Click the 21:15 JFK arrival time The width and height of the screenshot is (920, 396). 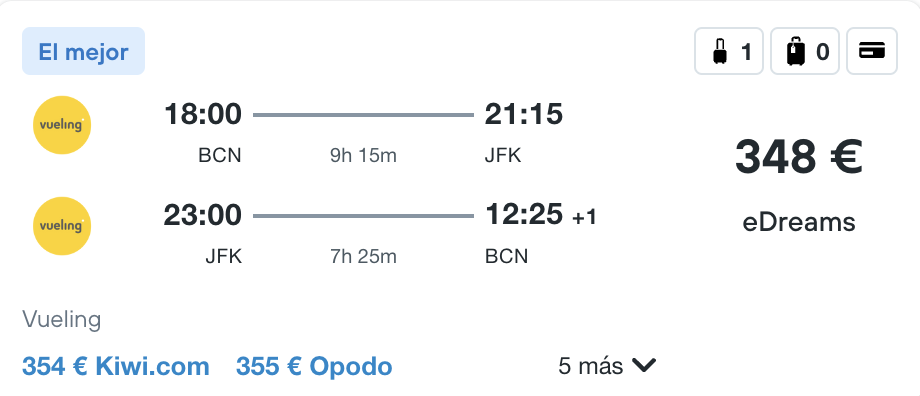tap(523, 114)
